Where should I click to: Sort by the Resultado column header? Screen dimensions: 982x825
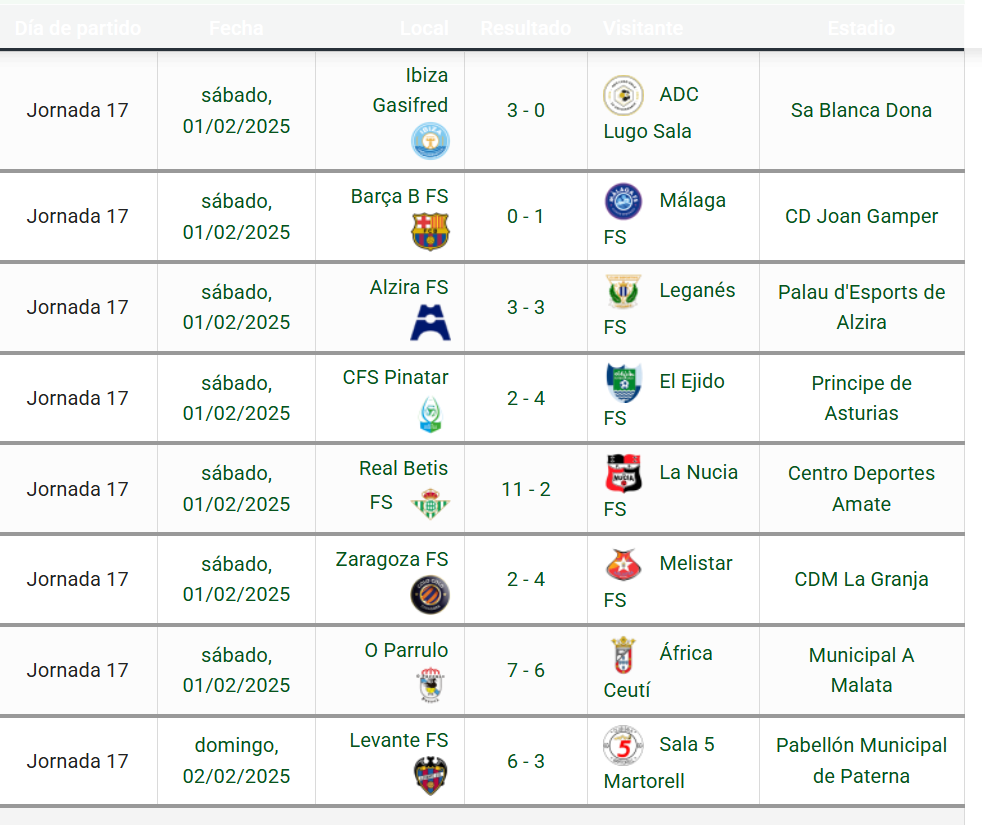(525, 28)
